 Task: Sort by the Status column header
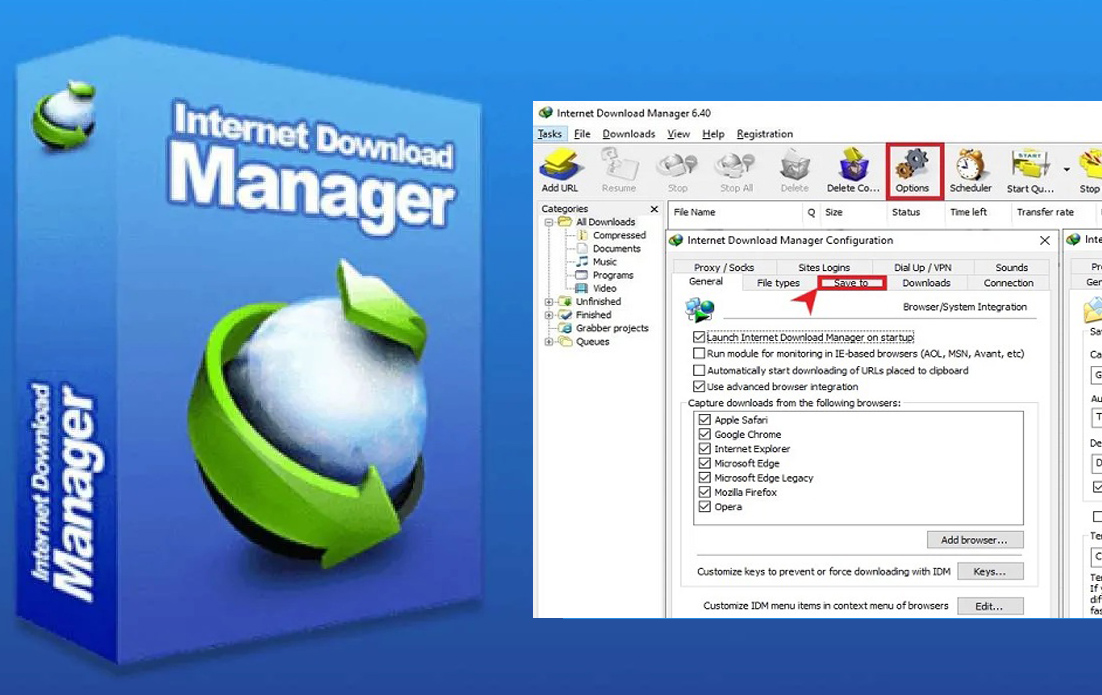pos(914,212)
